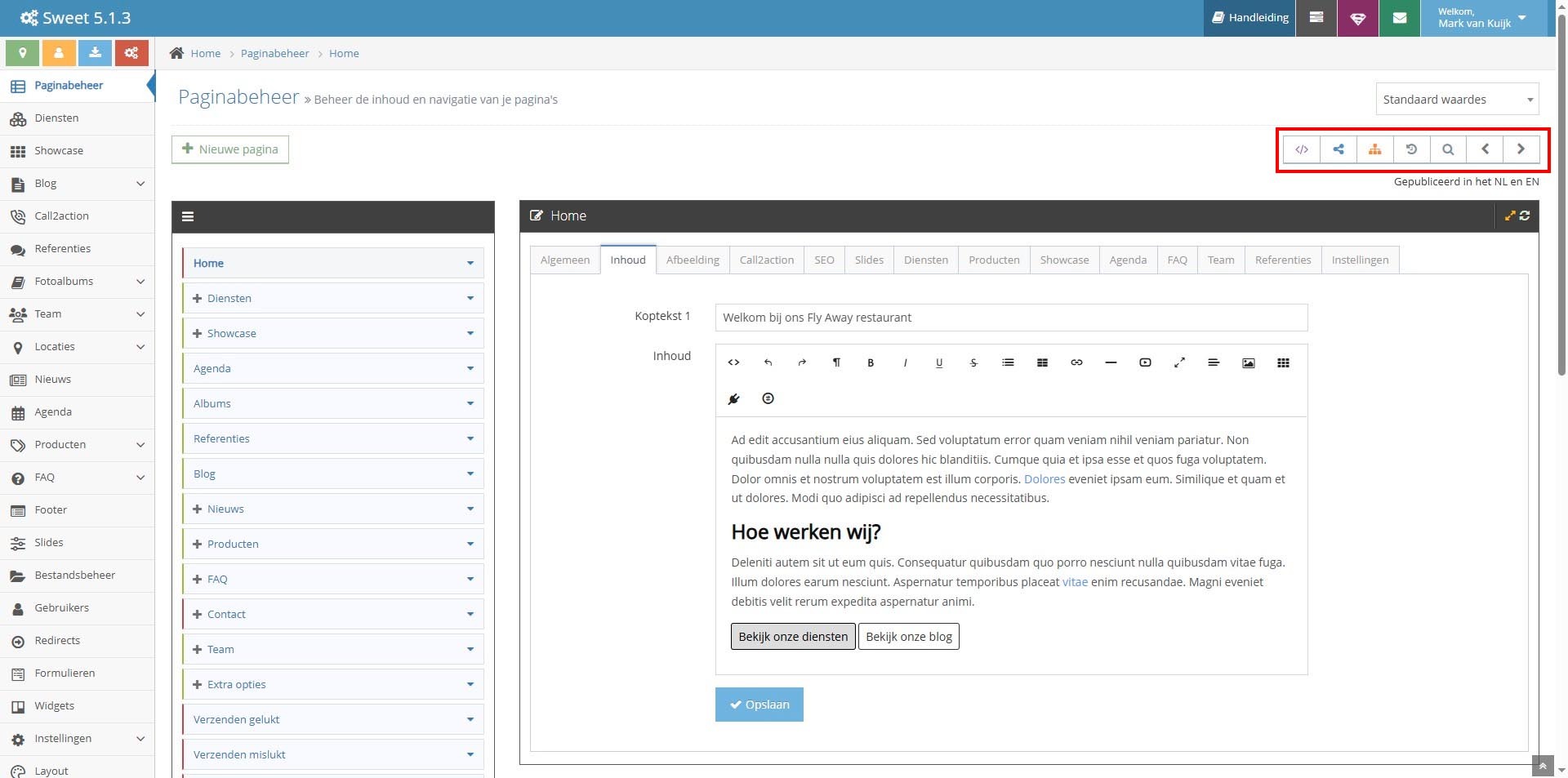Viewport: 1568px width, 778px height.
Task: Click the page source code icon in top-right toolbar
Action: [x=1302, y=149]
